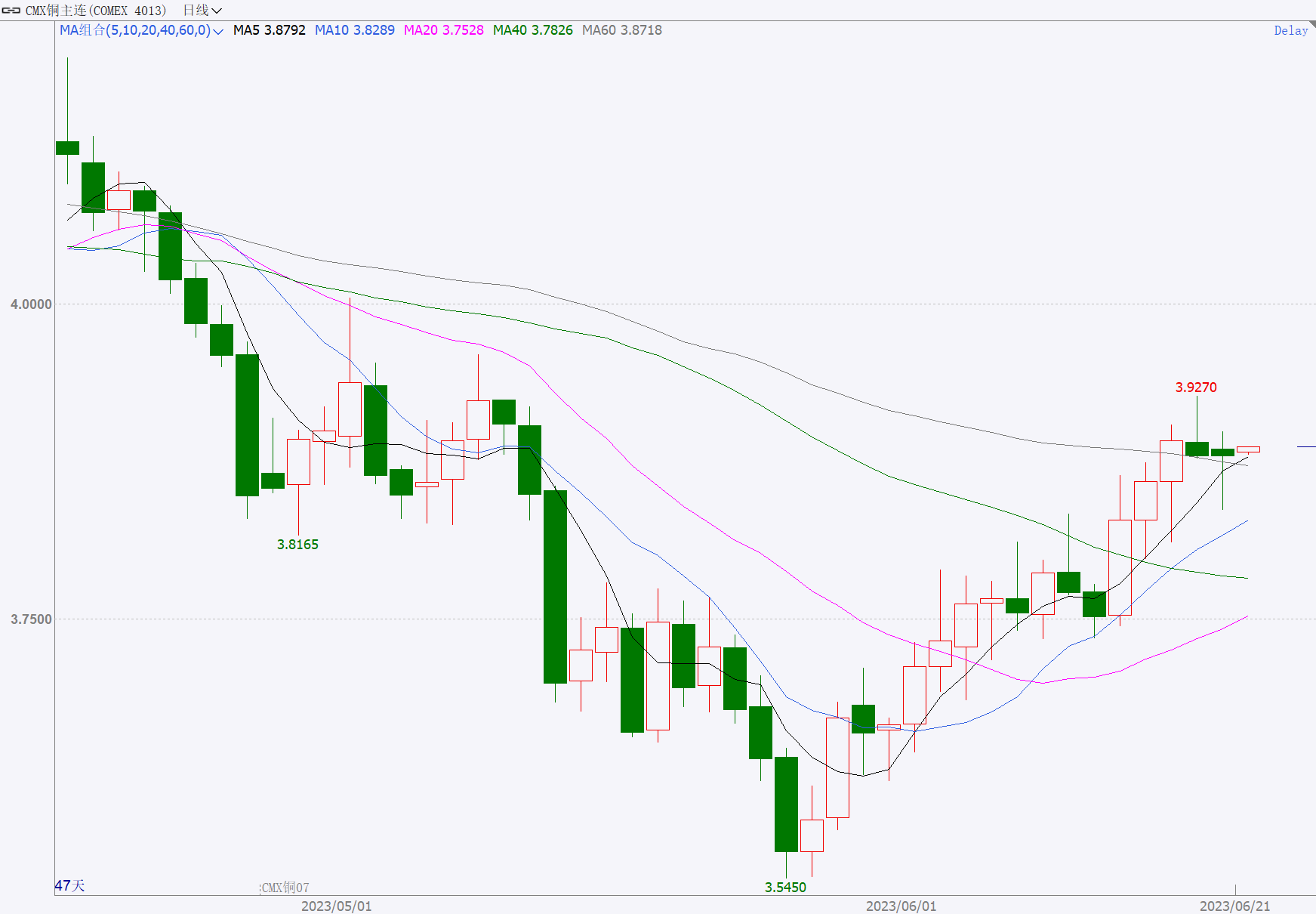The width and height of the screenshot is (1316, 914).
Task: Click the Delay status label
Action: pyautogui.click(x=1291, y=31)
